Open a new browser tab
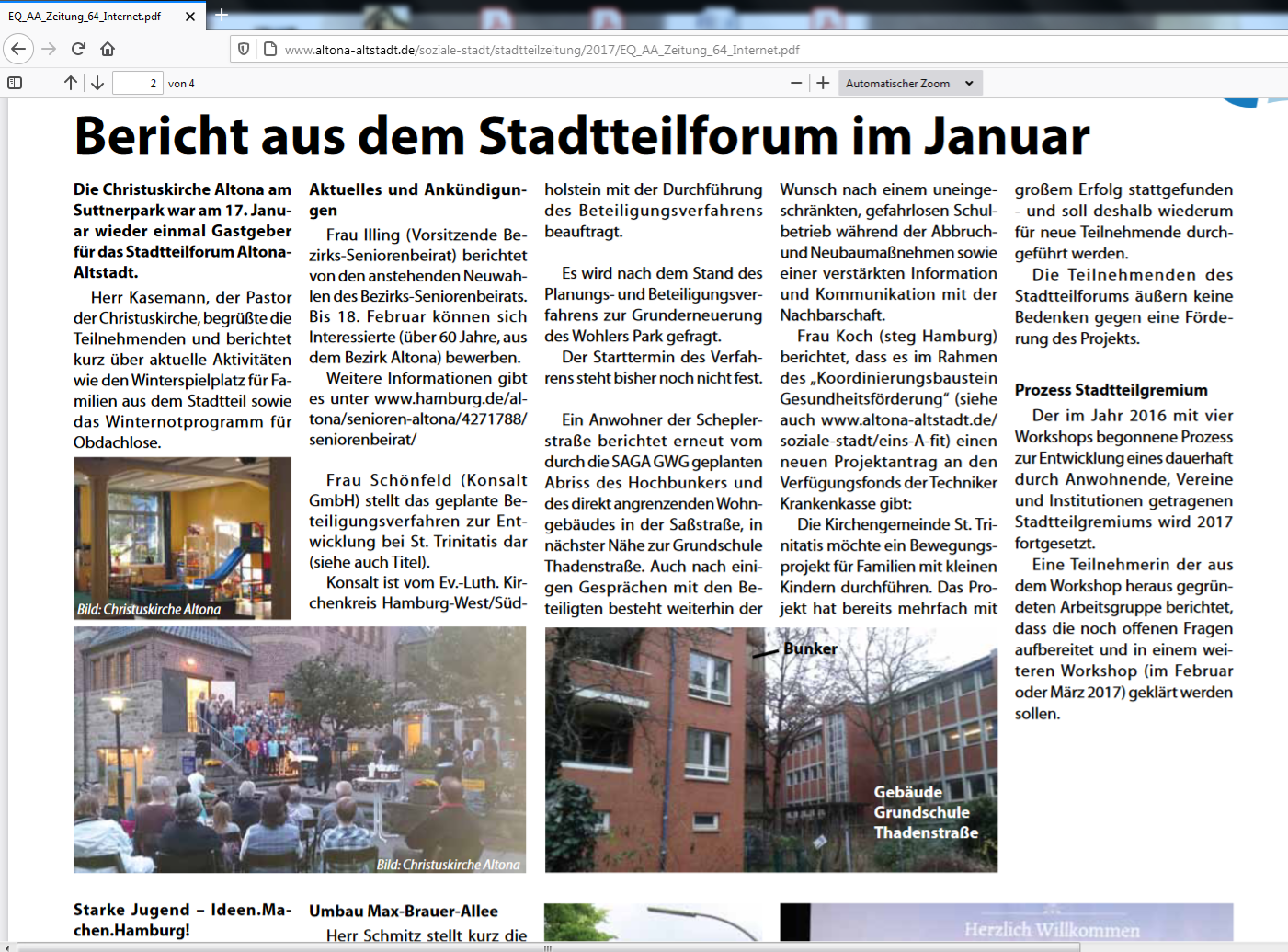The image size is (1288, 952). [222, 15]
